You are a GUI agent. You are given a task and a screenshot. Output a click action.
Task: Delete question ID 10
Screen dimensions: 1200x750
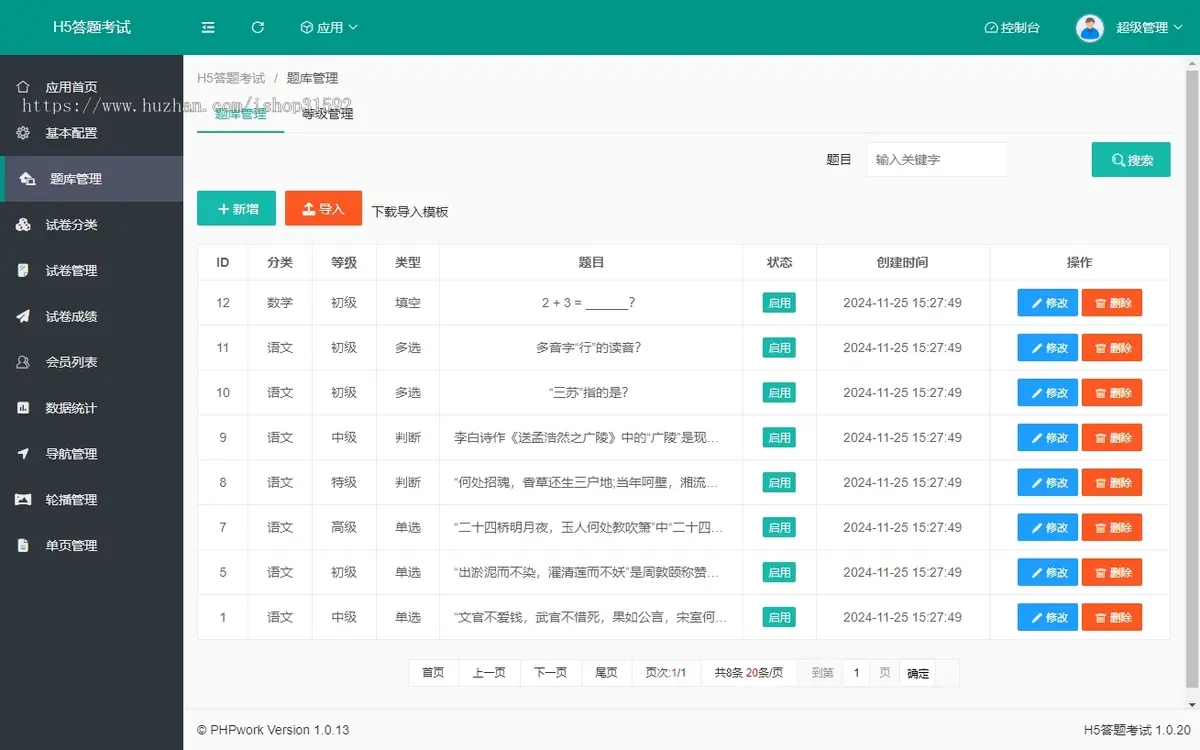1112,393
